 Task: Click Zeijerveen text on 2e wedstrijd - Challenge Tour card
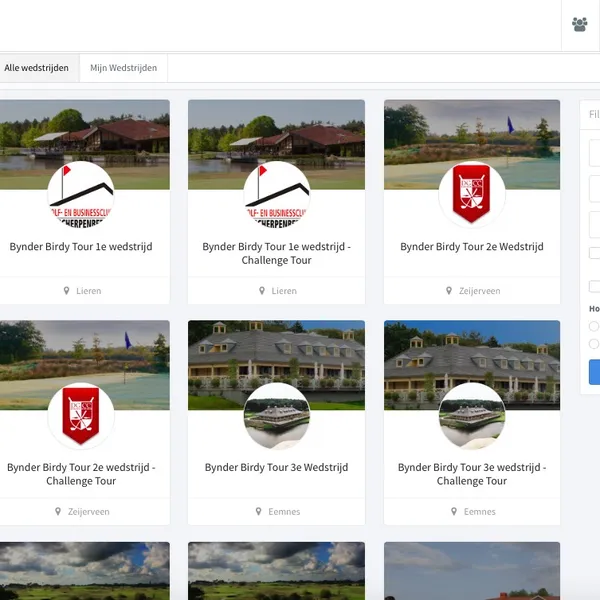(88, 512)
